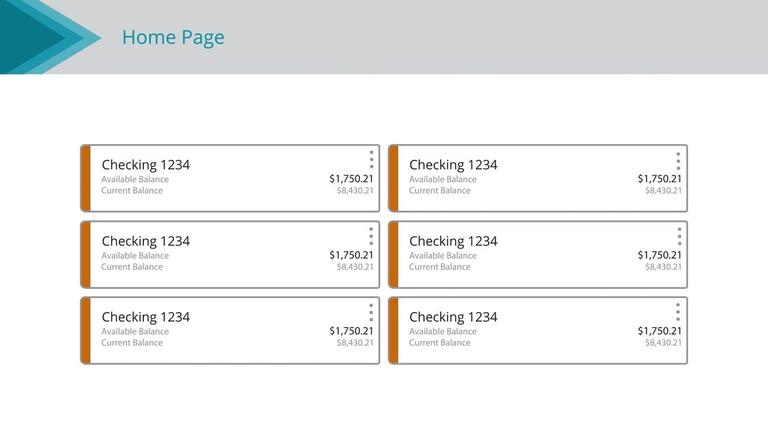Open the middle-left card's three-dot menu

pos(371,236)
